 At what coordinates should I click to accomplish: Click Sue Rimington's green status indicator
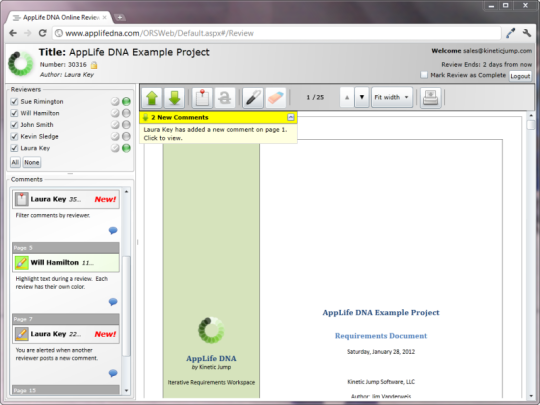pyautogui.click(x=126, y=102)
